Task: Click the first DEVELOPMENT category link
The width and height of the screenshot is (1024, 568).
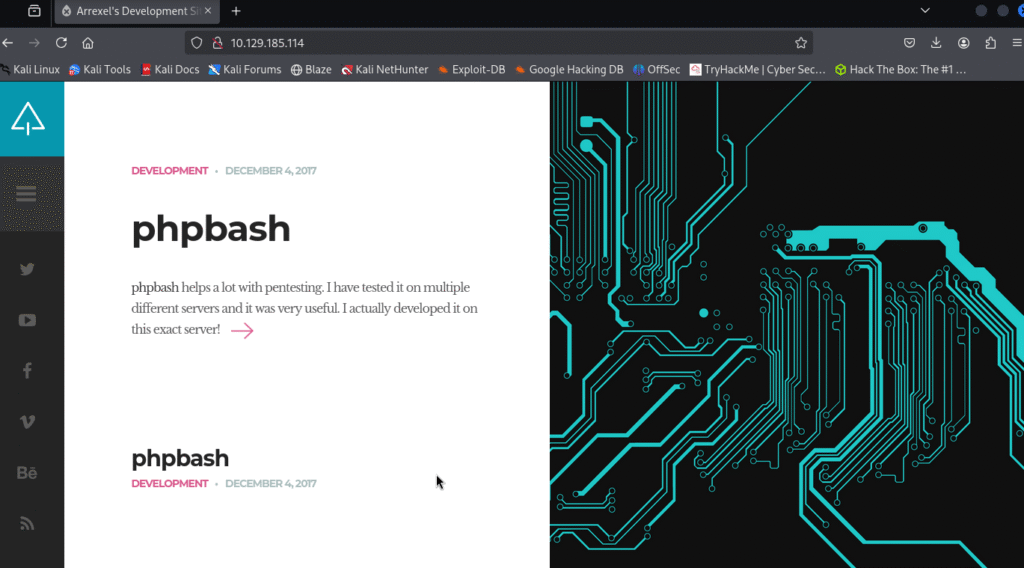Action: pyautogui.click(x=170, y=171)
